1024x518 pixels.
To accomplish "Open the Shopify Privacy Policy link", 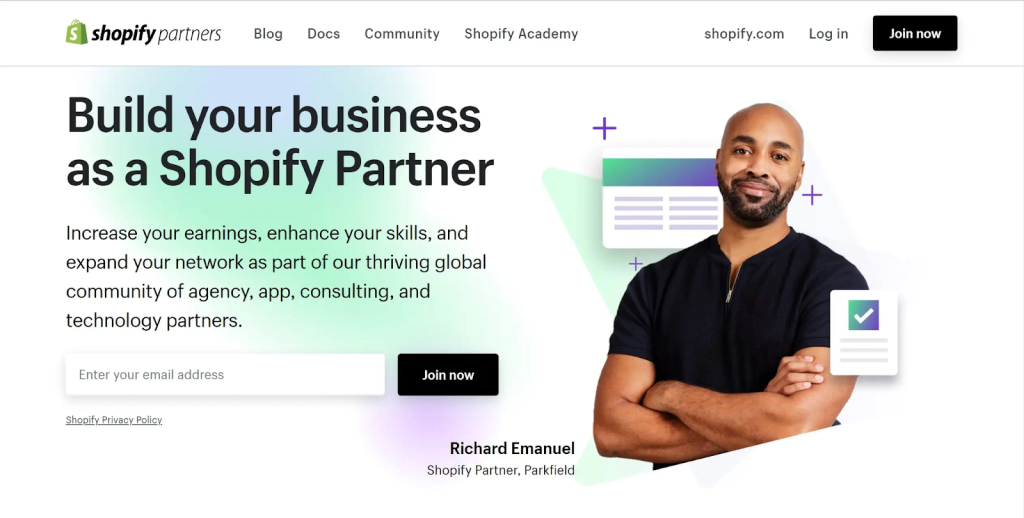I will pyautogui.click(x=114, y=420).
